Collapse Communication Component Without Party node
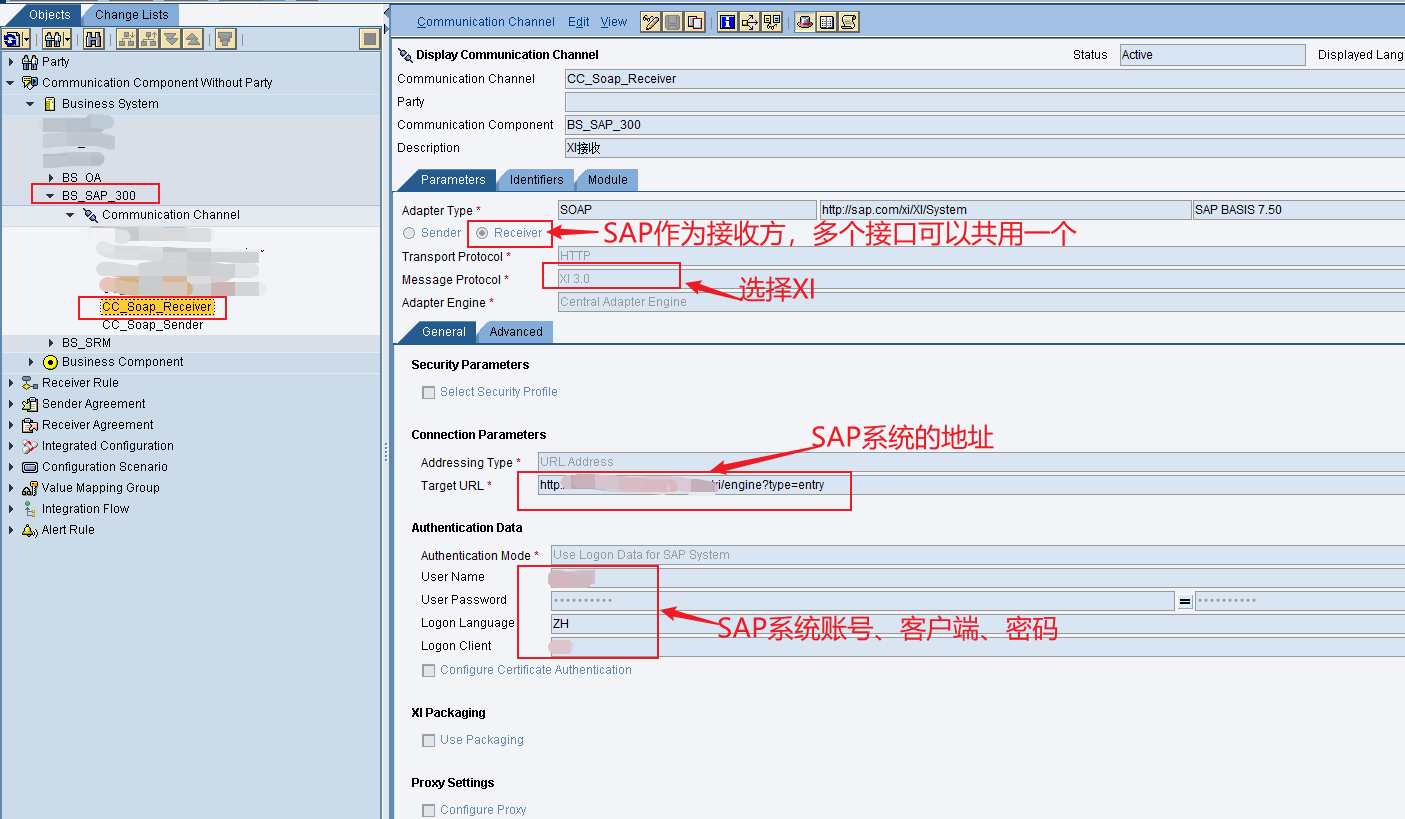Image resolution: width=1405 pixels, height=819 pixels. click(x=11, y=83)
